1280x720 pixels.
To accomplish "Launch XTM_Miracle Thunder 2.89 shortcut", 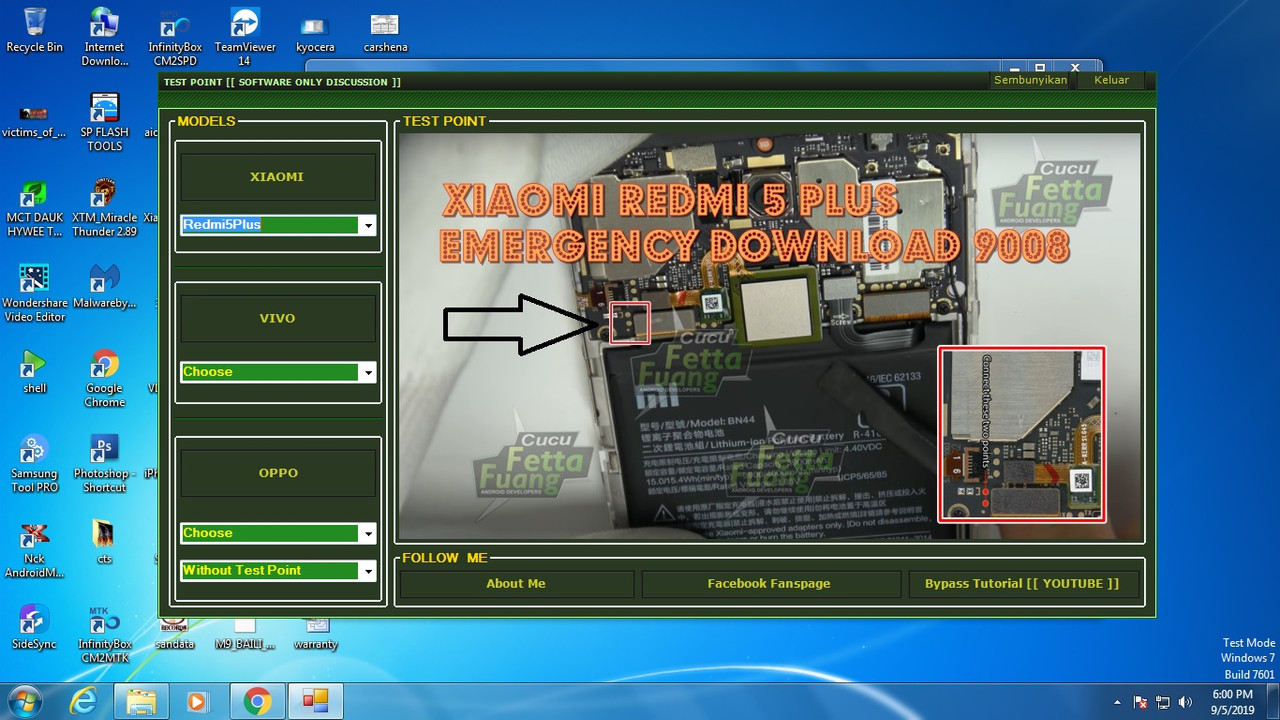I will [105, 207].
